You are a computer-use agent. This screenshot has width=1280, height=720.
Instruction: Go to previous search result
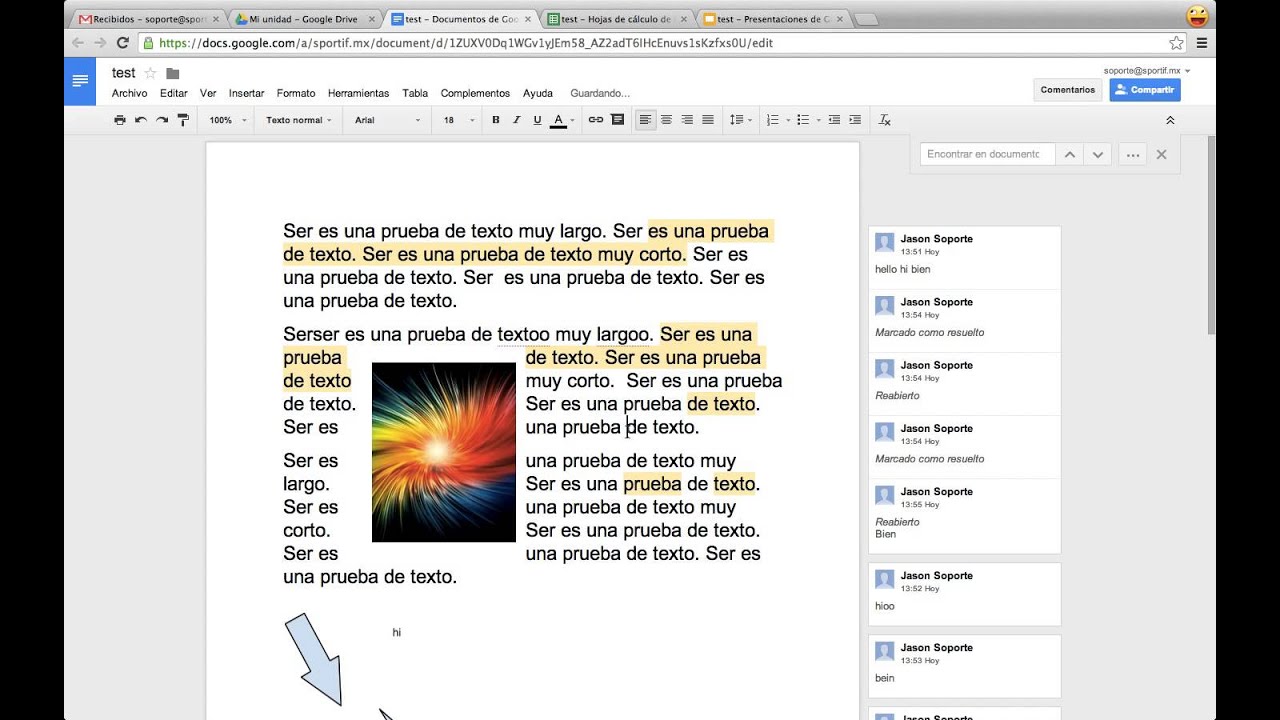(1070, 155)
